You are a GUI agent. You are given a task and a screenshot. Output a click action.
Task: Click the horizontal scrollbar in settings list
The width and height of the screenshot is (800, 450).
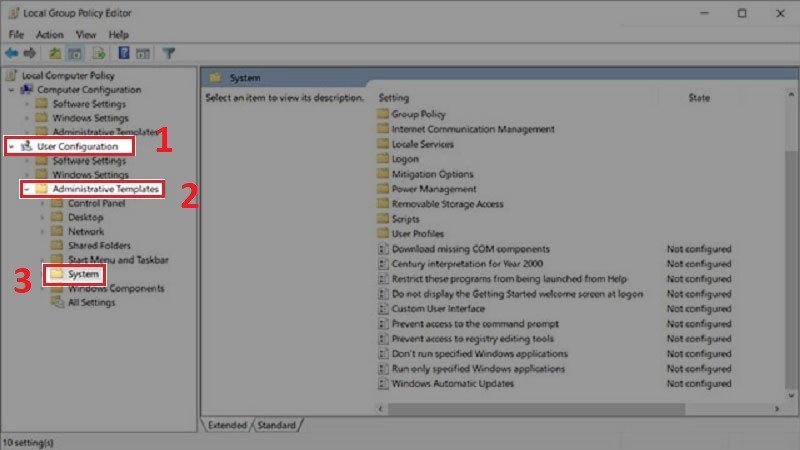tap(536, 409)
